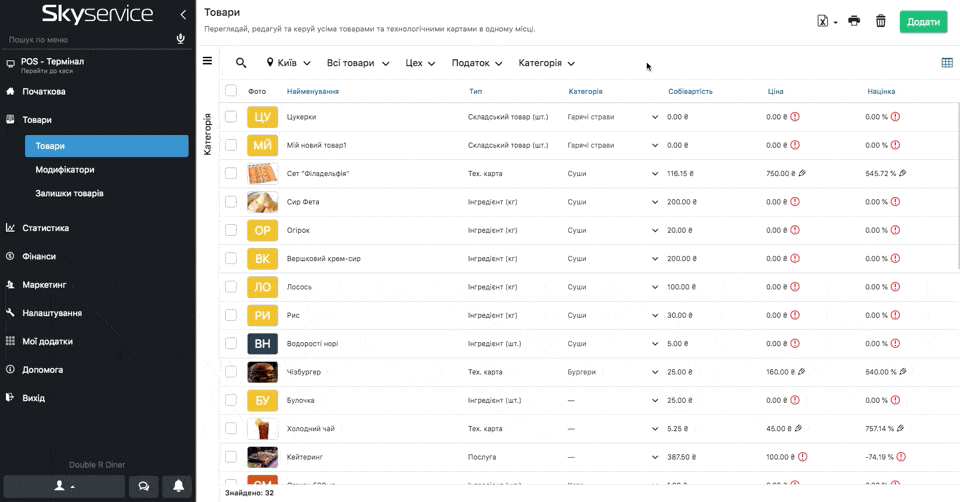Click the notifications bell icon
The image size is (960, 502).
[179, 486]
